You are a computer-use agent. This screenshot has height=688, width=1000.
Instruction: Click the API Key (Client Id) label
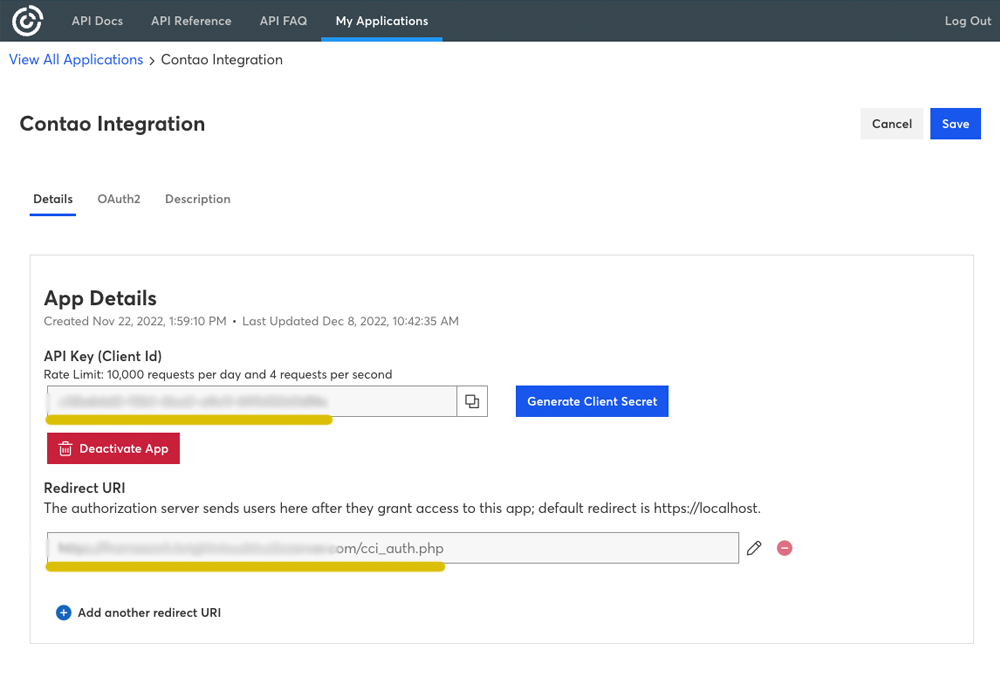(103, 356)
